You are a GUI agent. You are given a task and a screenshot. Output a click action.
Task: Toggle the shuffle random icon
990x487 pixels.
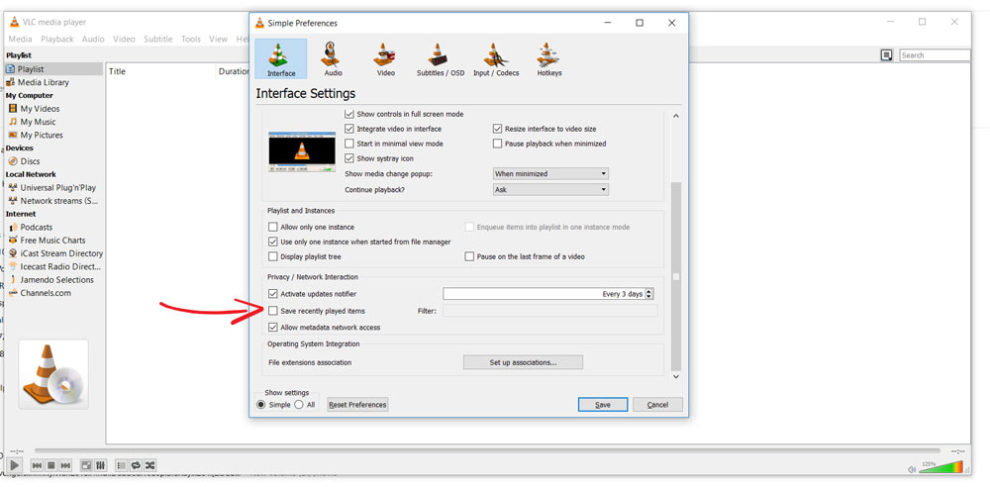click(150, 466)
